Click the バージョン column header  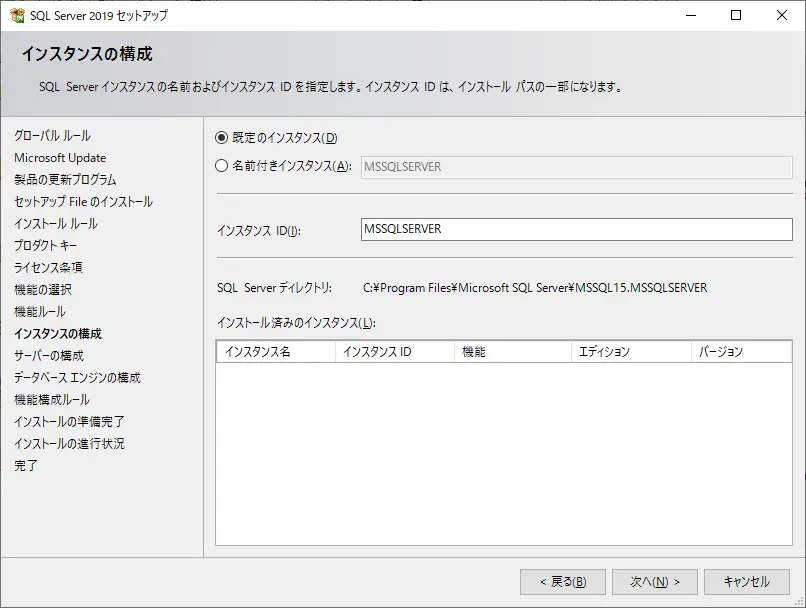coord(741,352)
